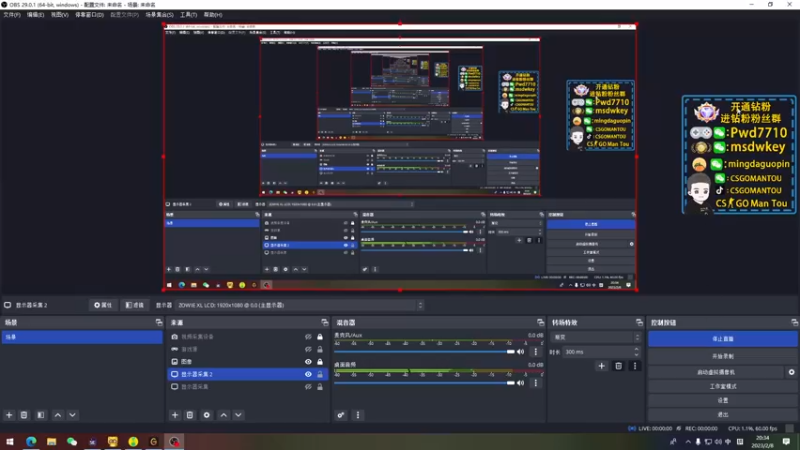
Task: Show the bottom display capture source
Action: (x=308, y=387)
